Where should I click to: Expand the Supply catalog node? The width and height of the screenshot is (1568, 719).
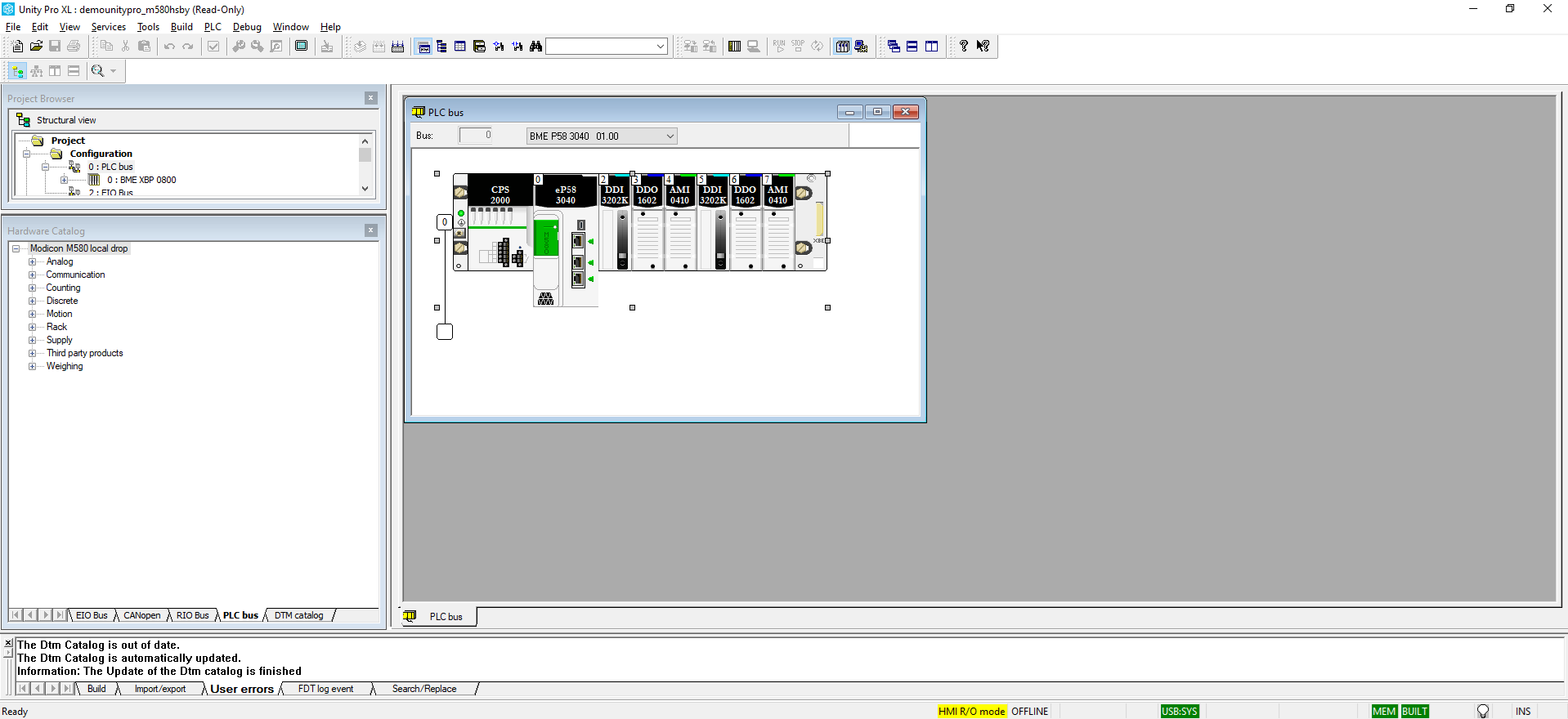point(33,340)
